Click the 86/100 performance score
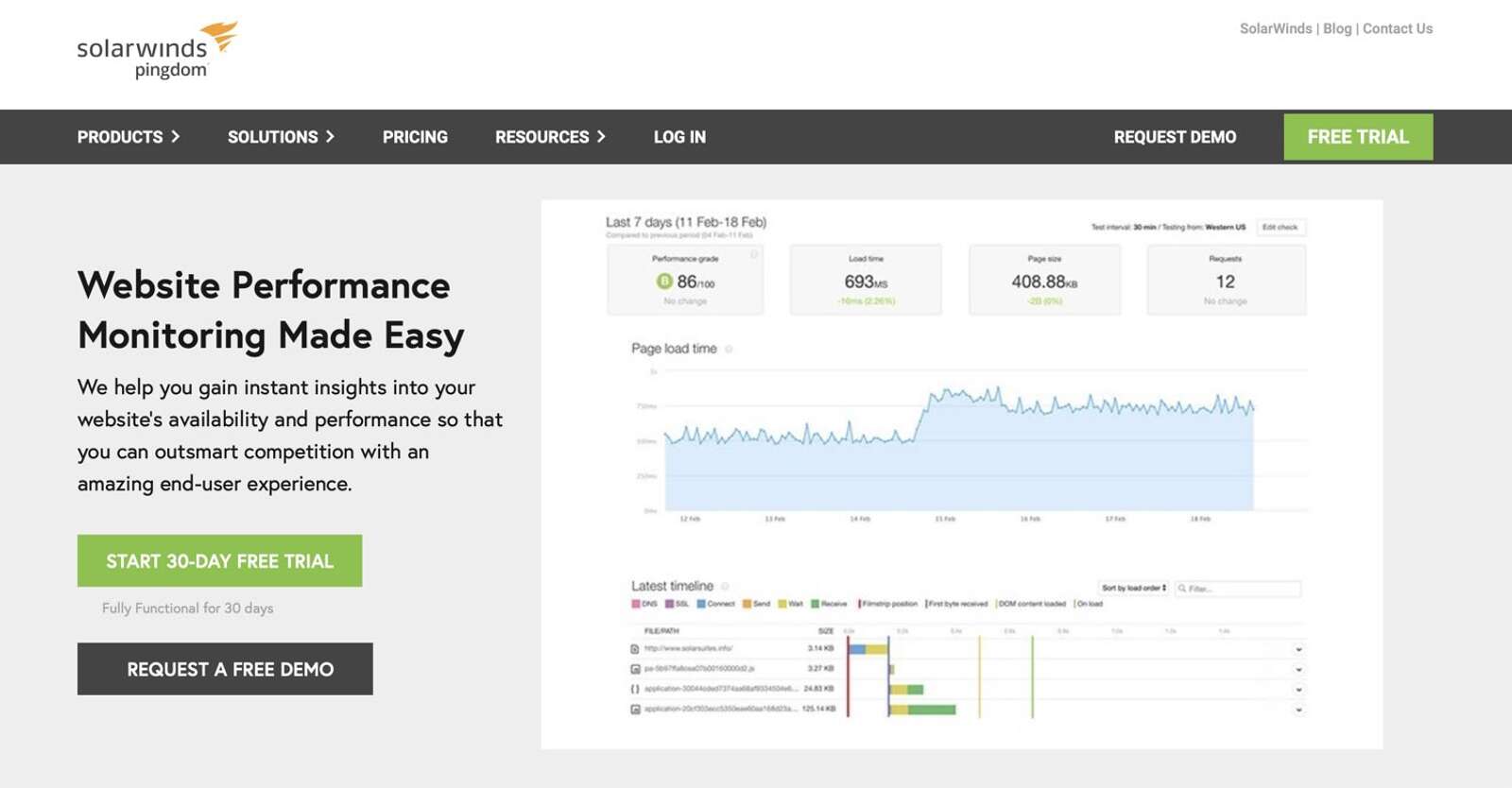Screen dimensions: 1512x788 click(x=696, y=282)
